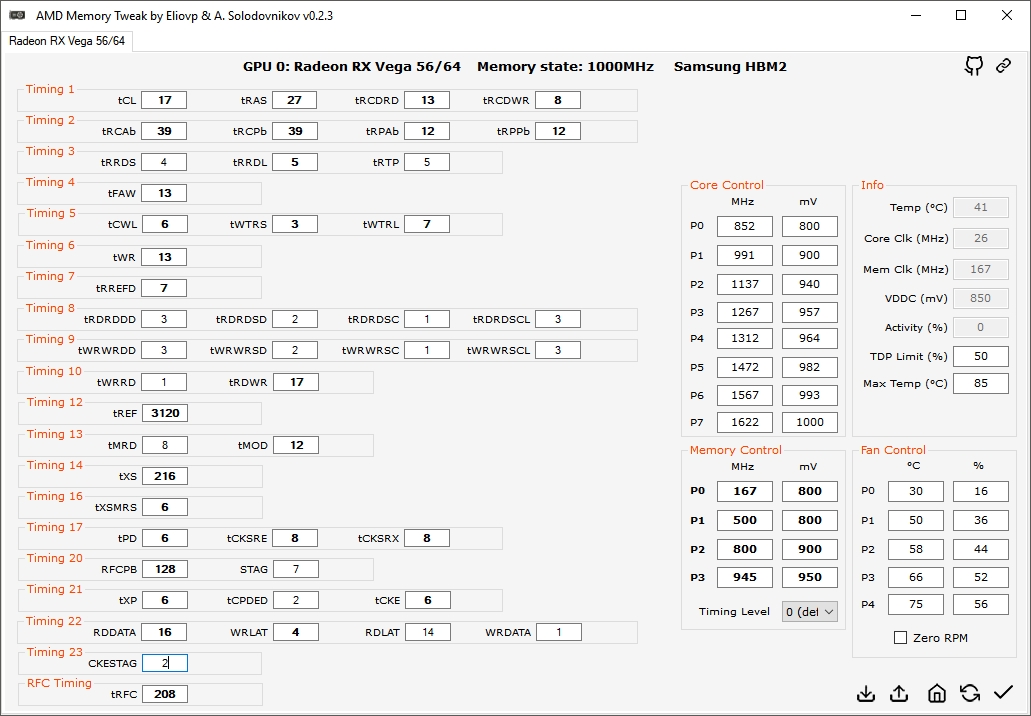Click the tRDRDDD input
The image size is (1031, 716).
[164, 319]
